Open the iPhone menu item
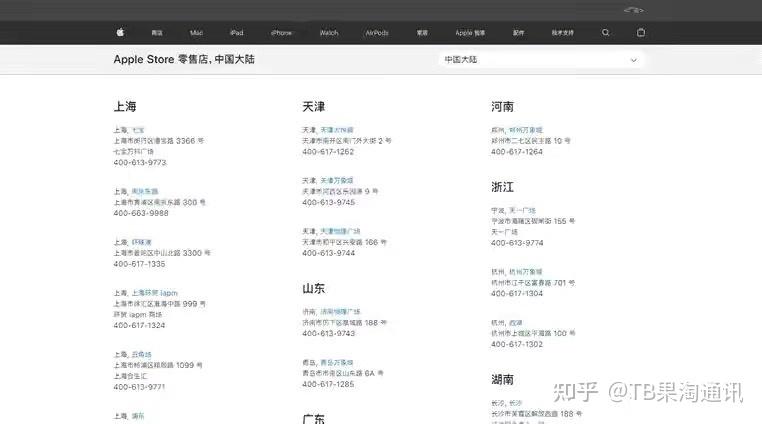762x424 pixels. tap(281, 33)
